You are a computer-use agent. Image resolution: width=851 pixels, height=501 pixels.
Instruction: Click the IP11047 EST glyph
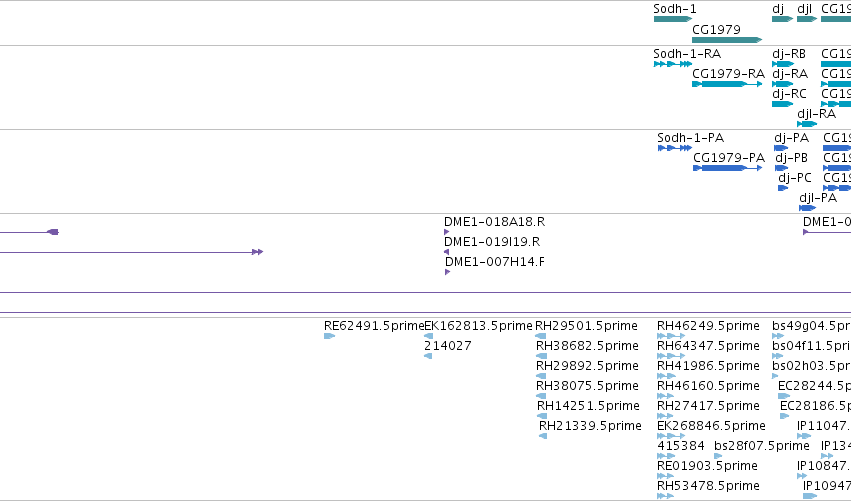(x=804, y=436)
